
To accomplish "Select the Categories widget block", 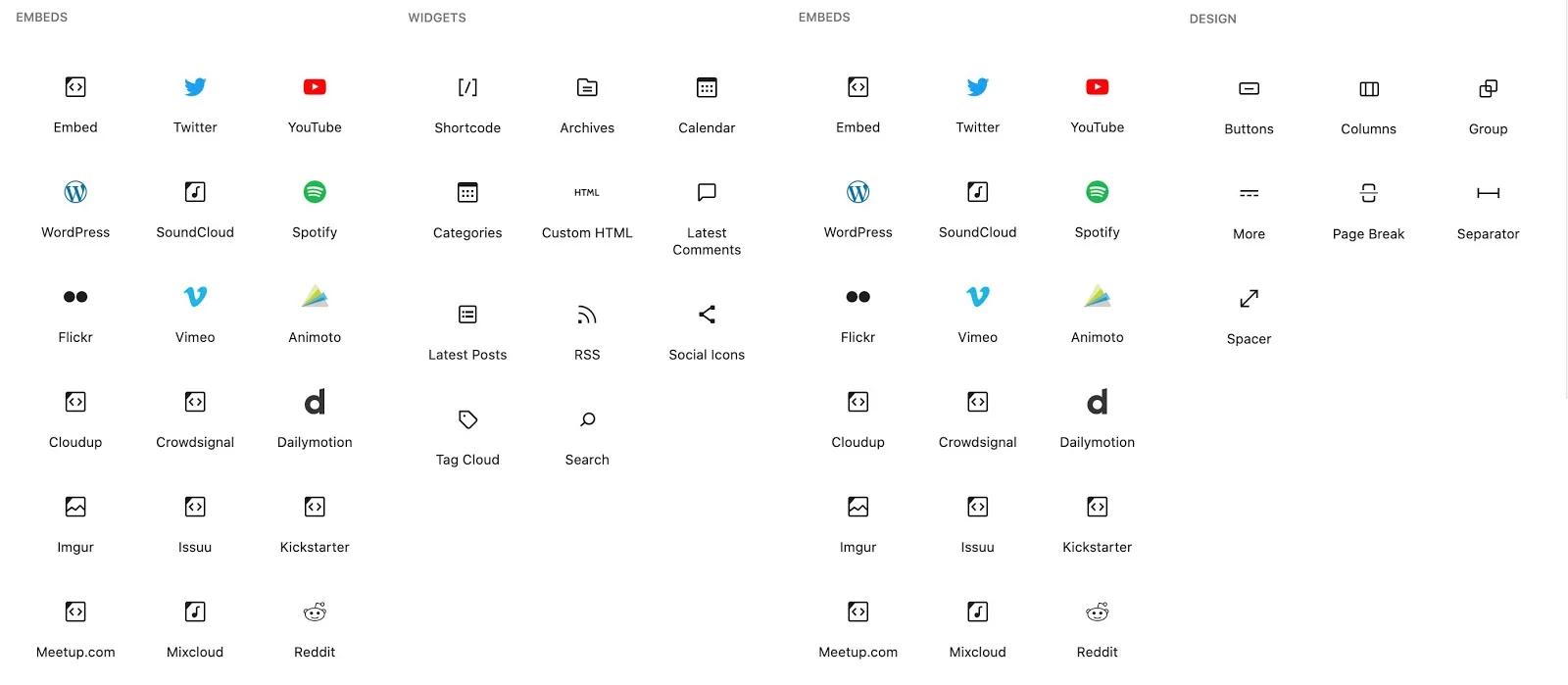I will coord(467,210).
